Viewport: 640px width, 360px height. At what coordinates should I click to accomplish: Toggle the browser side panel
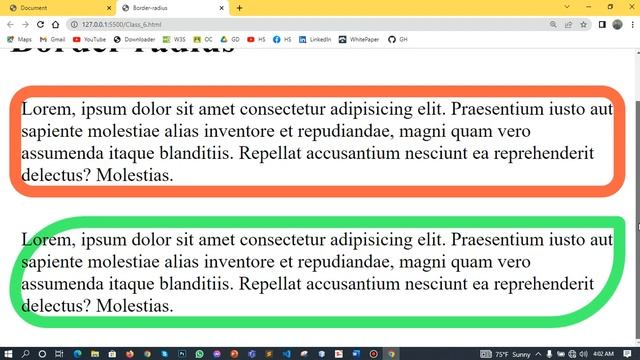(602, 24)
